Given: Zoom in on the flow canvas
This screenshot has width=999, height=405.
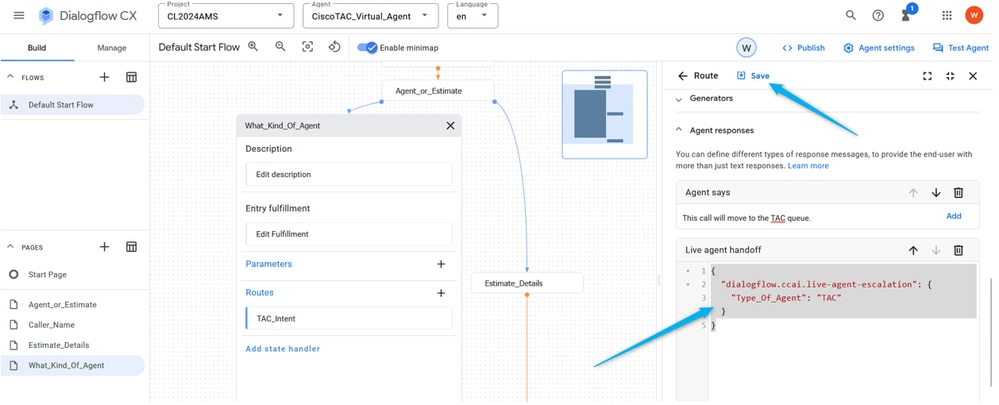Looking at the screenshot, I should coord(253,46).
